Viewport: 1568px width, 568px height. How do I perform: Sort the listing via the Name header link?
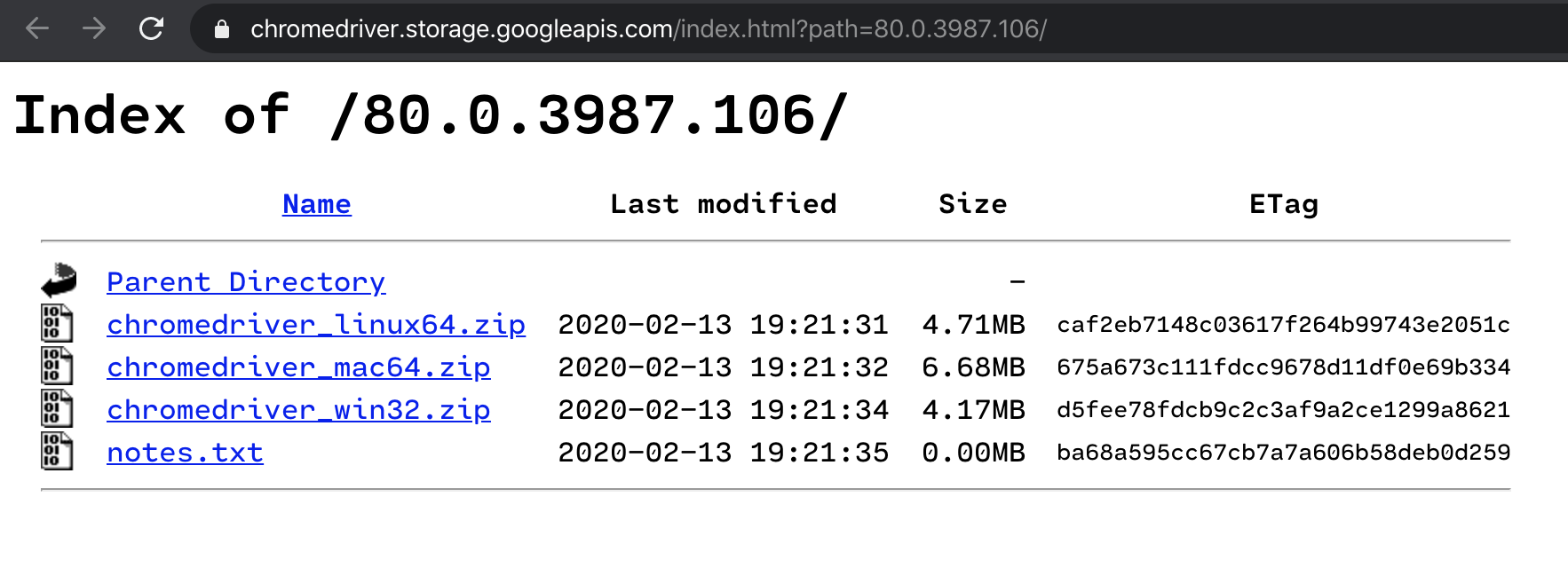[x=317, y=204]
